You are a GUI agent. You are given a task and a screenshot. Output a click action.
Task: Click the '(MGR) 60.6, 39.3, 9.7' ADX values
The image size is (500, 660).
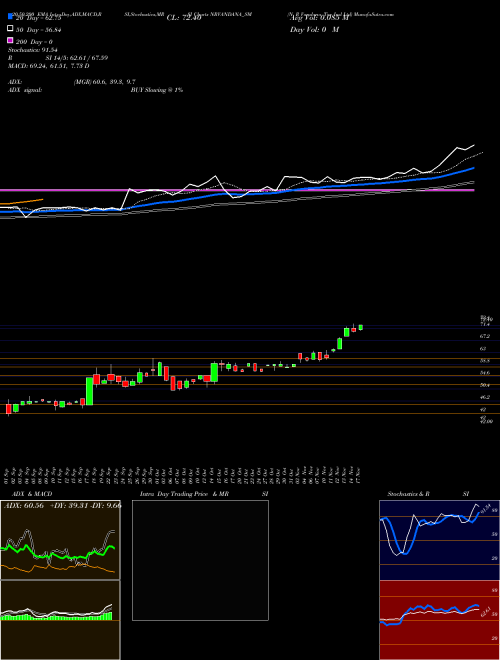pos(104,82)
